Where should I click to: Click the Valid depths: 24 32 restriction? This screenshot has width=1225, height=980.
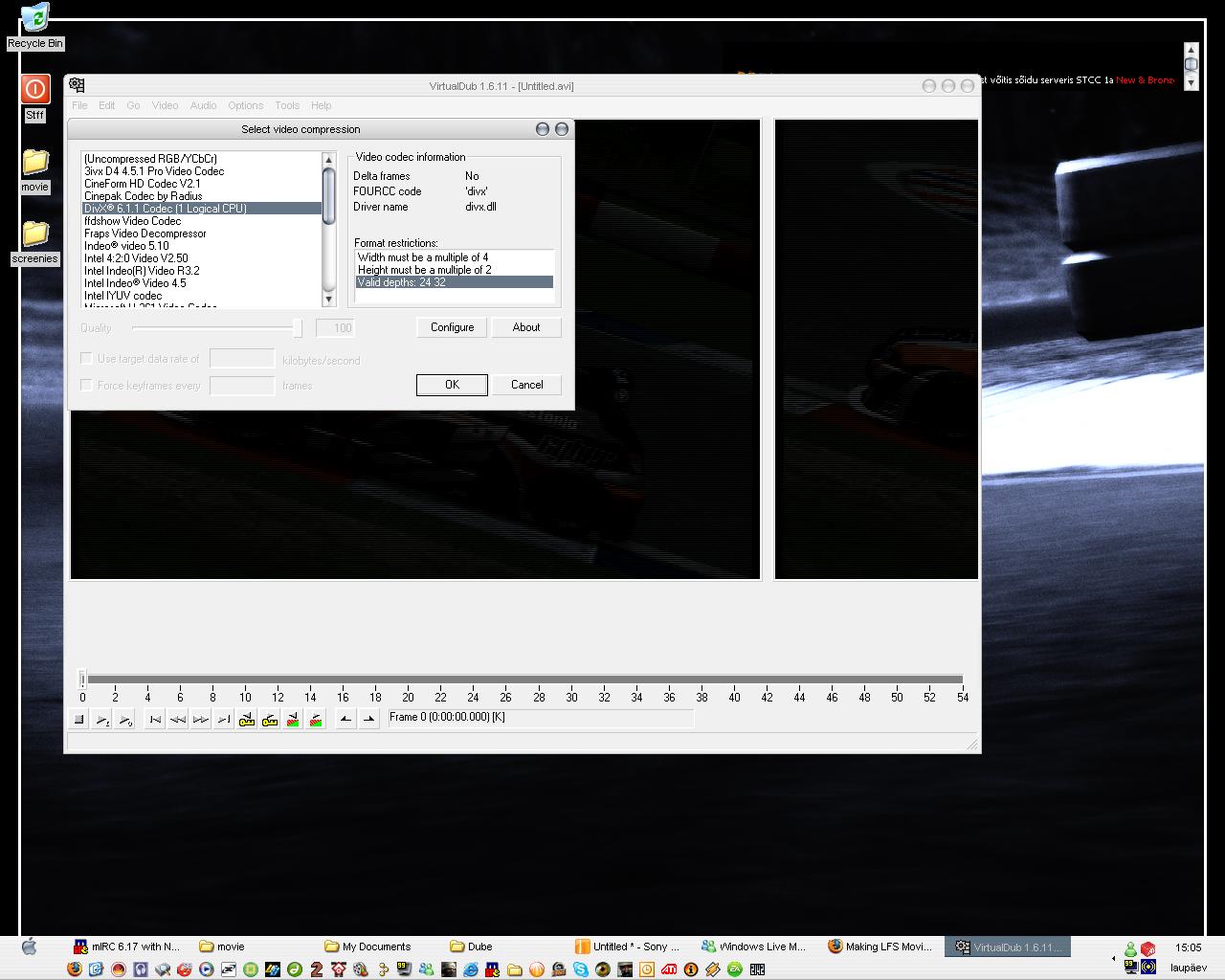tap(455, 282)
